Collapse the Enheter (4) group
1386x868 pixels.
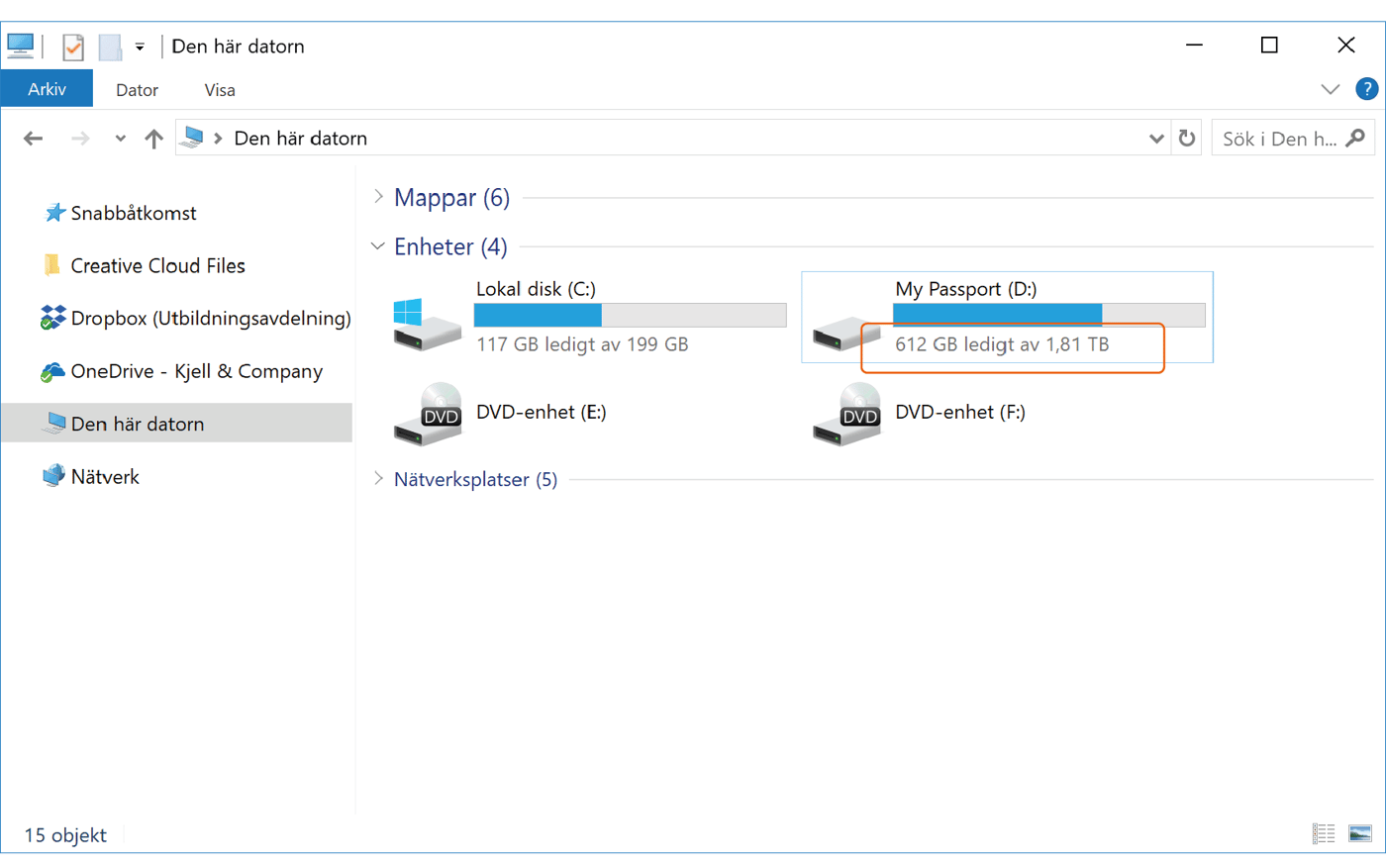pyautogui.click(x=378, y=246)
